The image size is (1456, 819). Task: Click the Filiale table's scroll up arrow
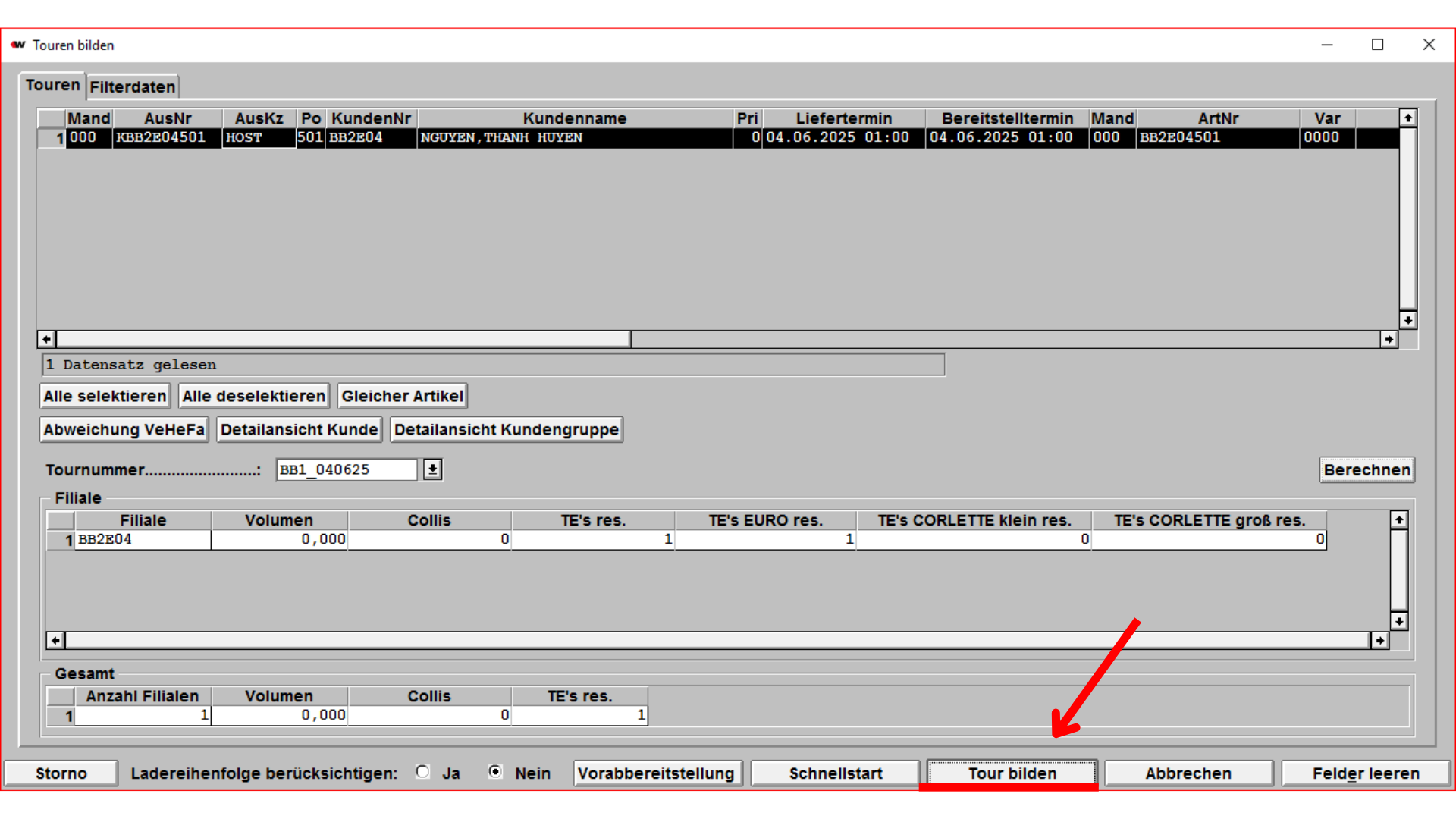click(x=1398, y=519)
